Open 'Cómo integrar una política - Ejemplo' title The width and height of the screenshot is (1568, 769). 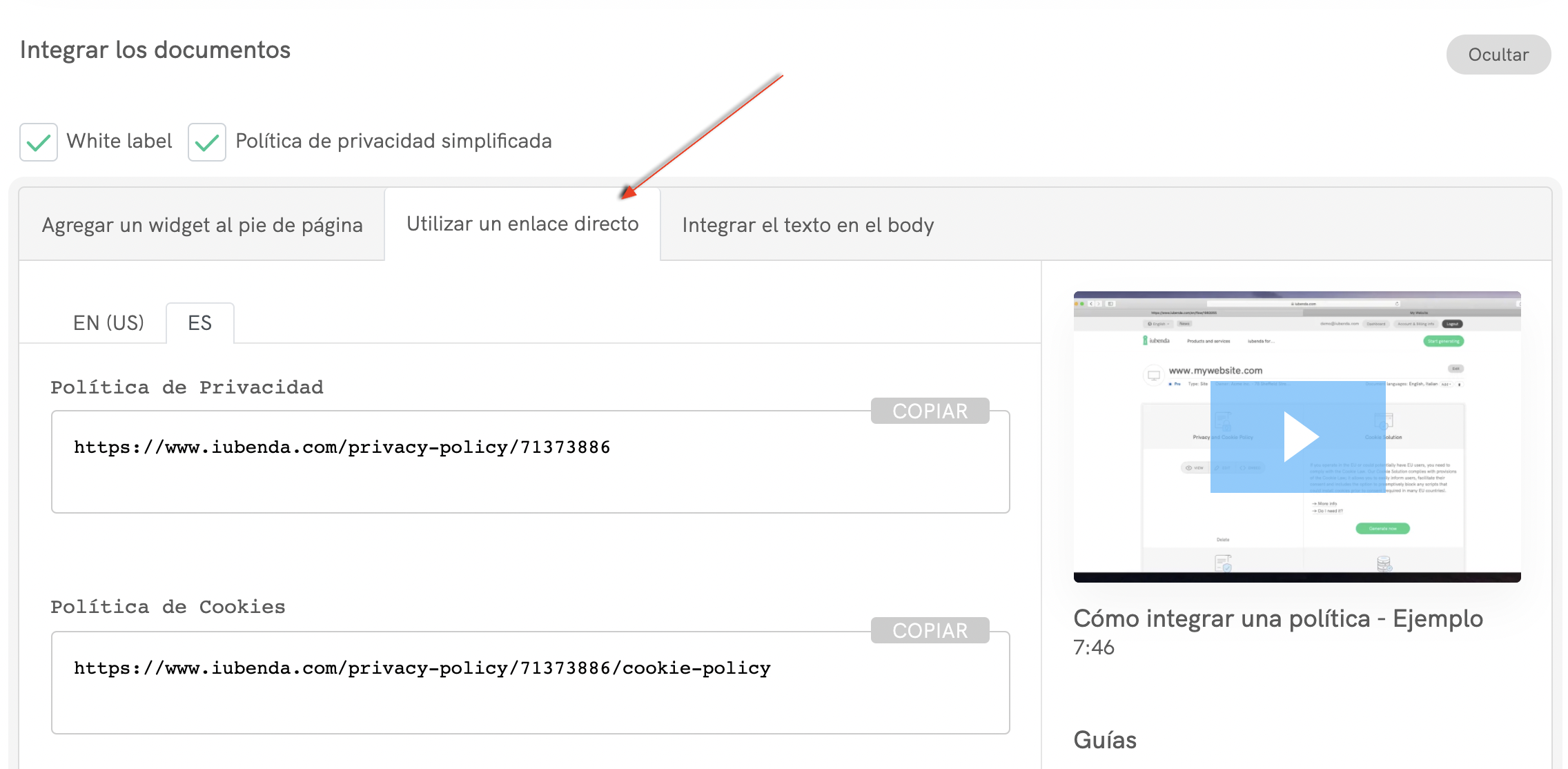[1278, 619]
